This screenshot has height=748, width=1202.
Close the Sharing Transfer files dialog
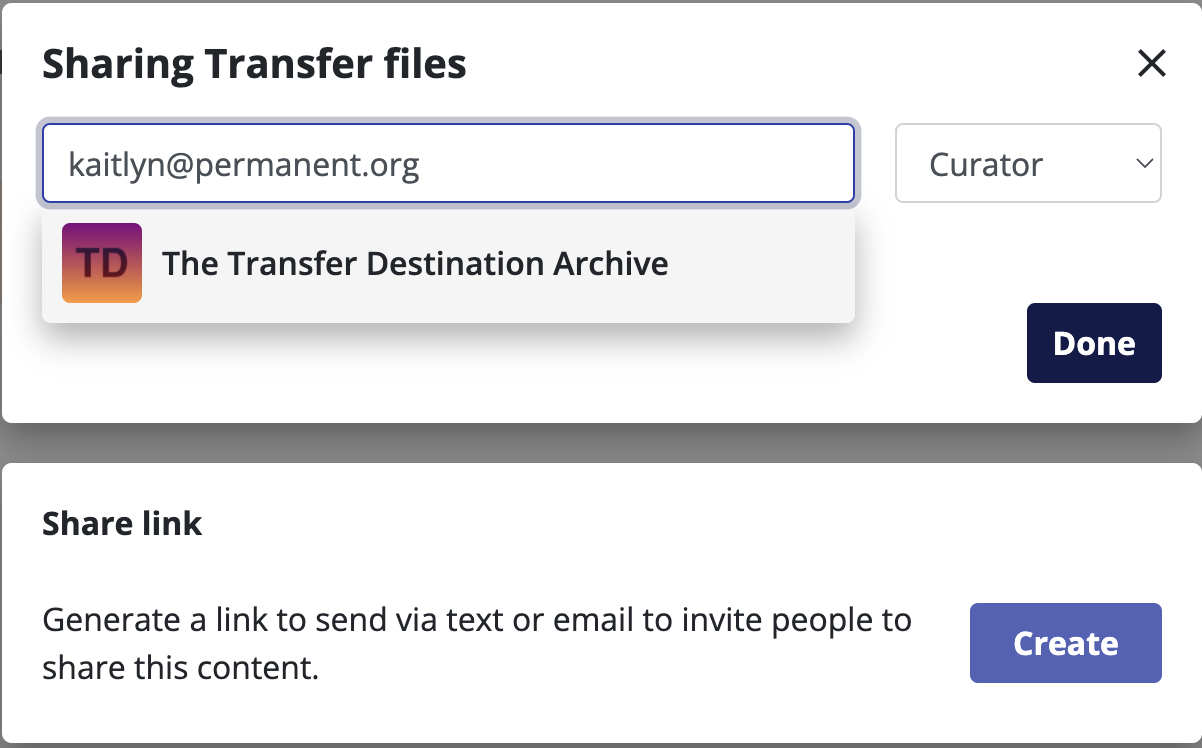point(1152,64)
